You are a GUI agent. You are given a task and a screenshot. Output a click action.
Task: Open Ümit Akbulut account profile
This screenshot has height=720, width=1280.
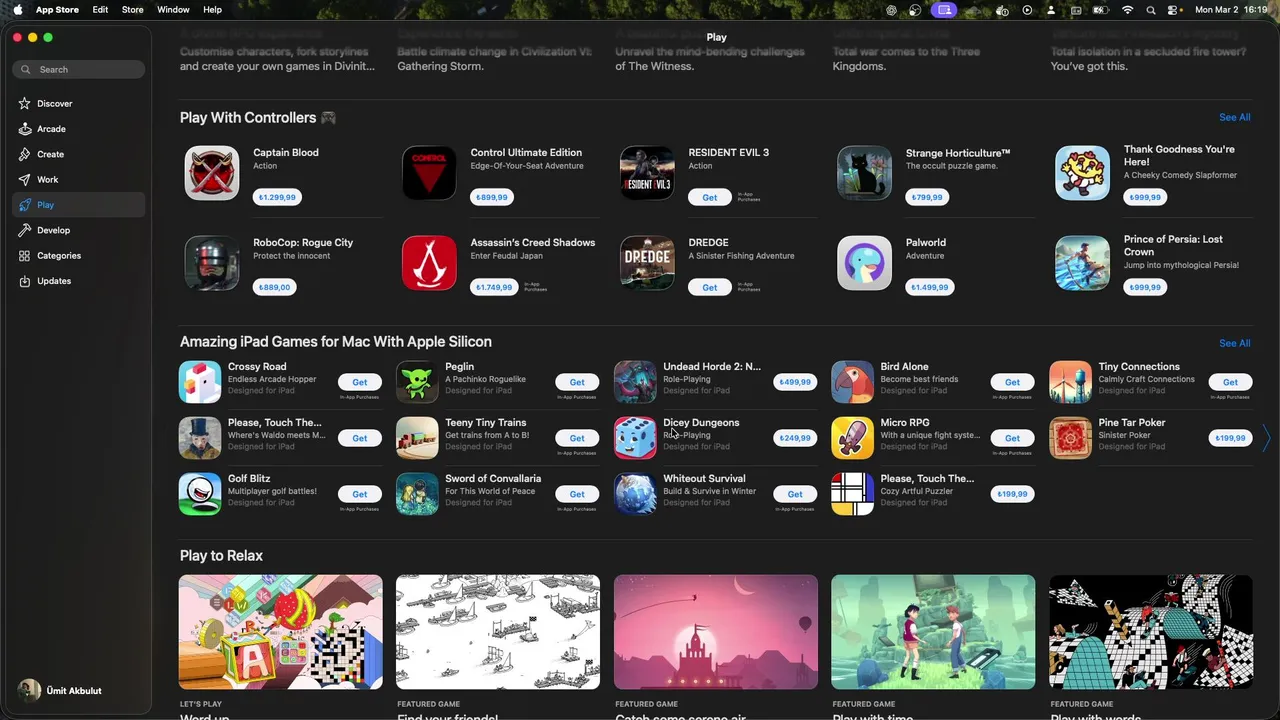coord(60,691)
